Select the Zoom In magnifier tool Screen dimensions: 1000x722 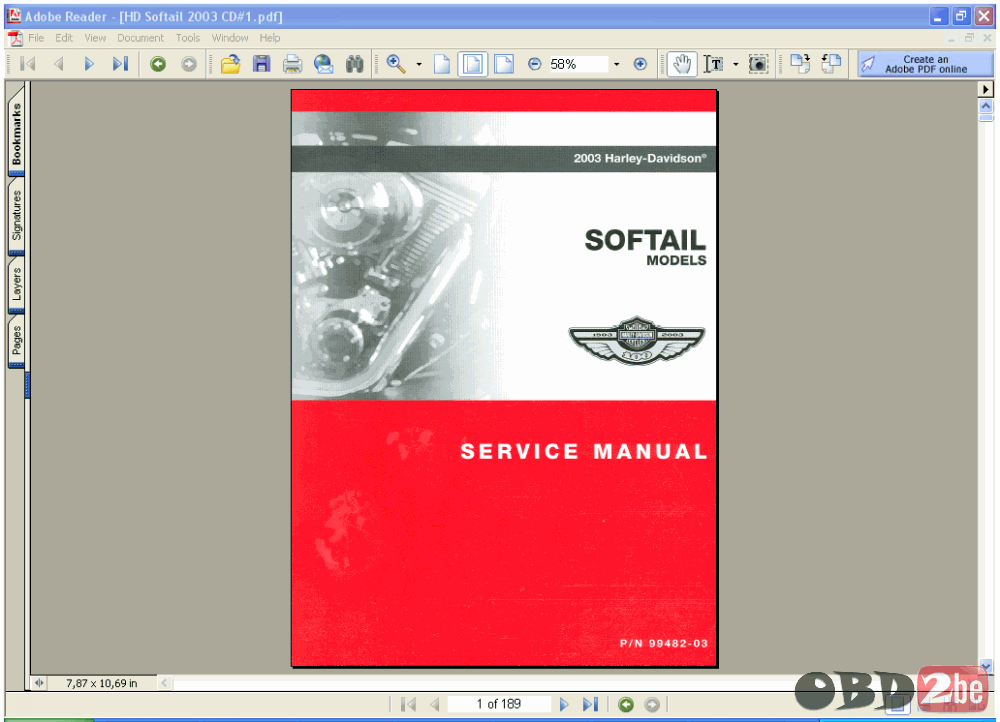tap(396, 64)
